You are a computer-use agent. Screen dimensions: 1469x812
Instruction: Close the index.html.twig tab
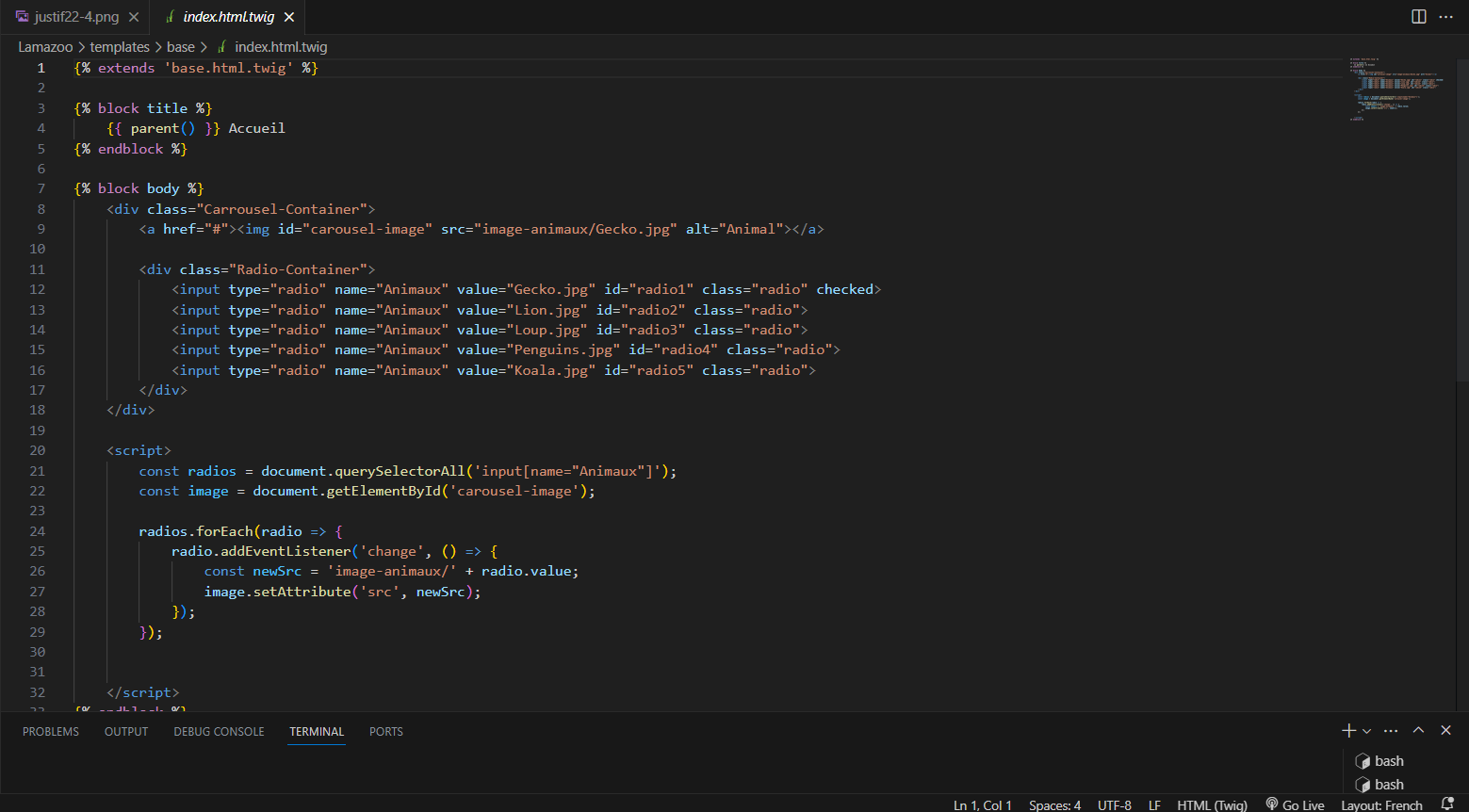[x=289, y=17]
